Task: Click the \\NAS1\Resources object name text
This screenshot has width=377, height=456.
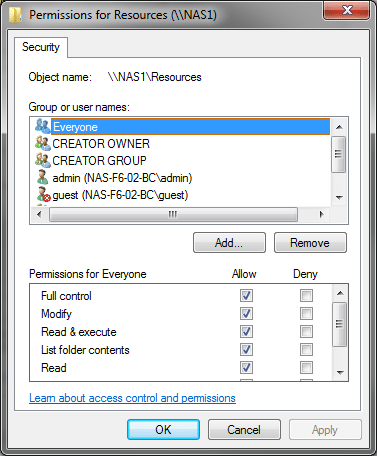Action: coord(155,77)
